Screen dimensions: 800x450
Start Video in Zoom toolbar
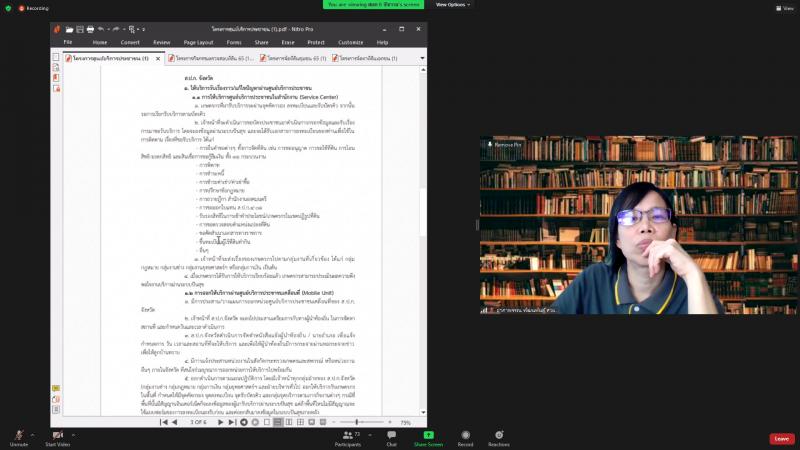tap(58, 438)
